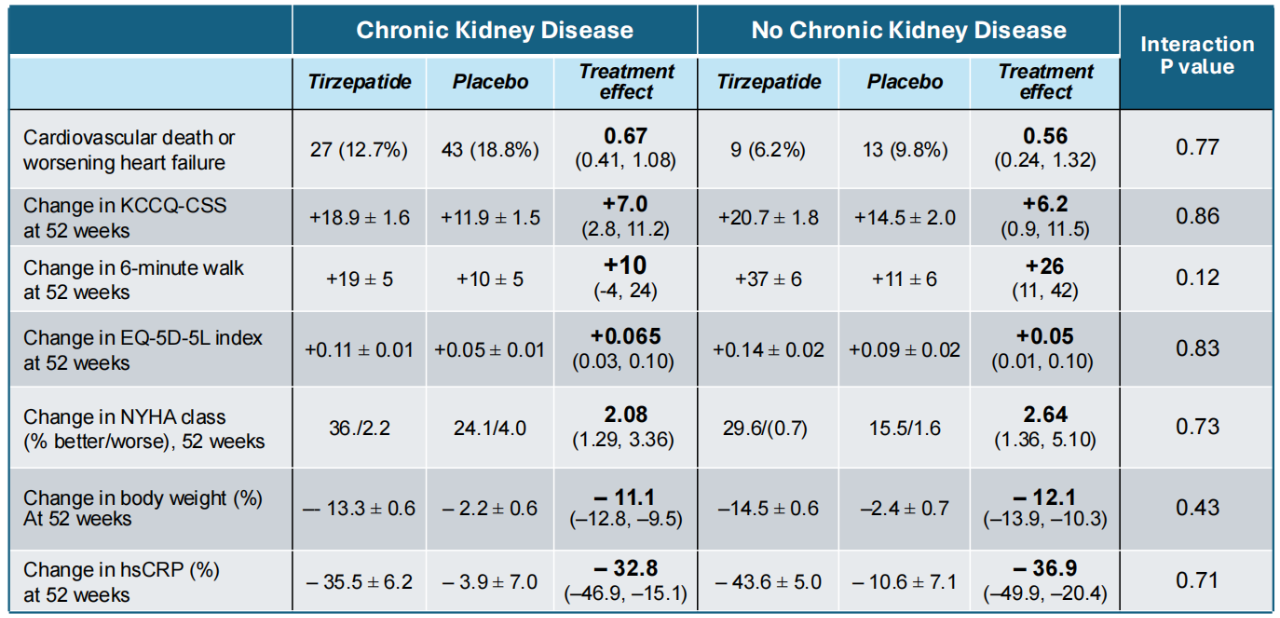Select the Change in KCCQ-CSS row label
This screenshot has height=618, width=1280.
pyautogui.click(x=125, y=218)
